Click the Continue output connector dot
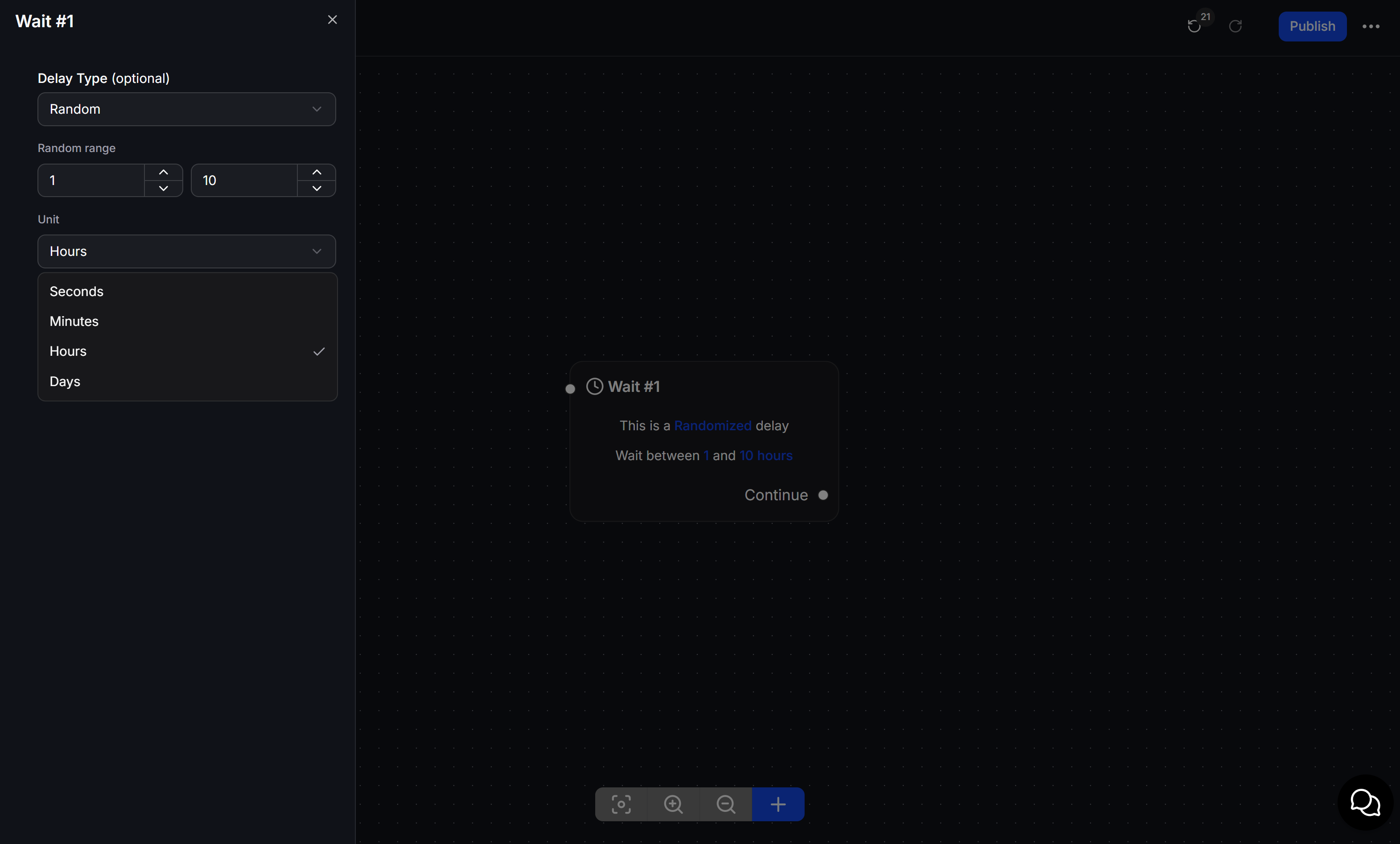Screen dimensions: 1400x844 (823, 495)
